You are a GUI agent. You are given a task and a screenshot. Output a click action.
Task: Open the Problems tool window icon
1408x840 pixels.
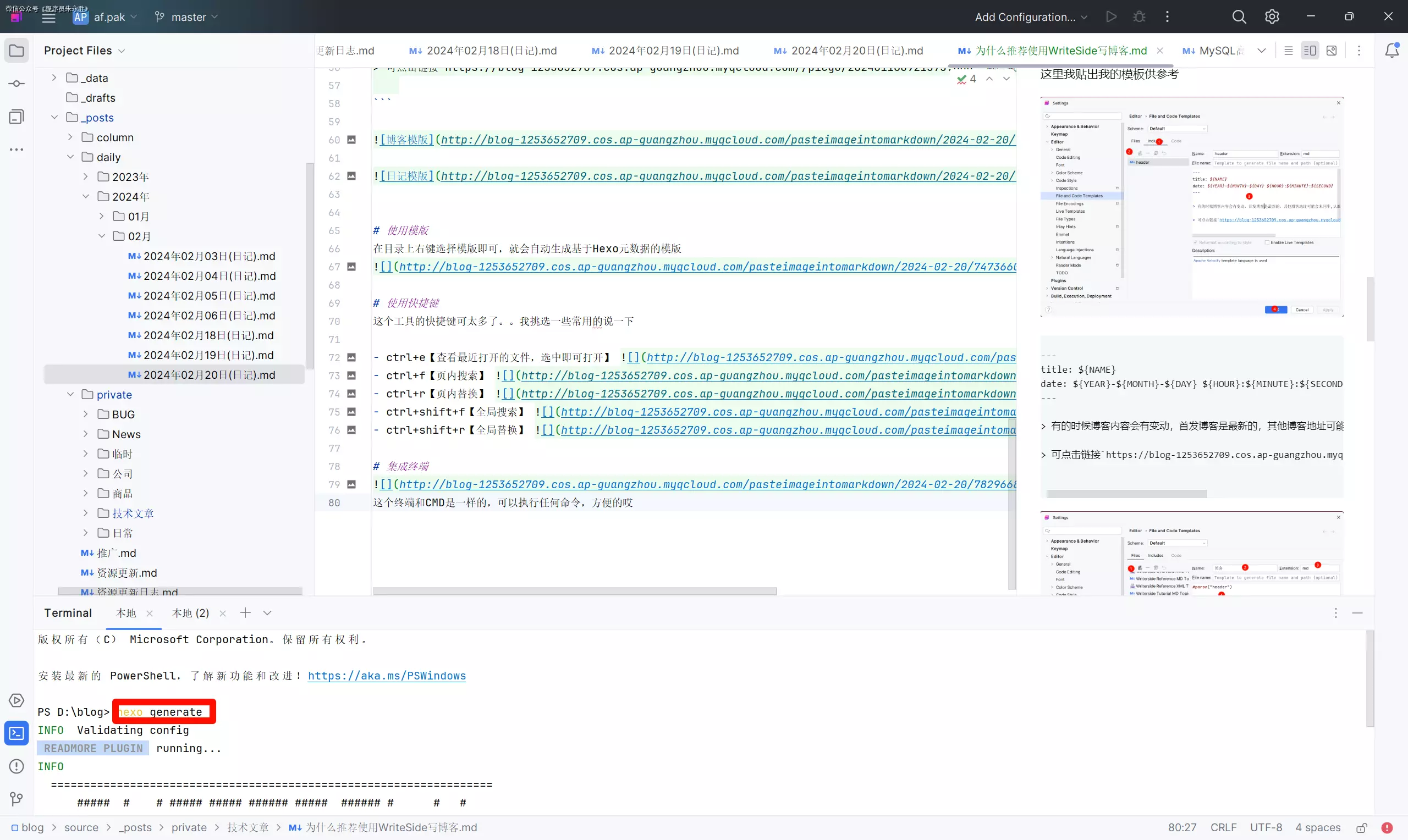point(16,766)
